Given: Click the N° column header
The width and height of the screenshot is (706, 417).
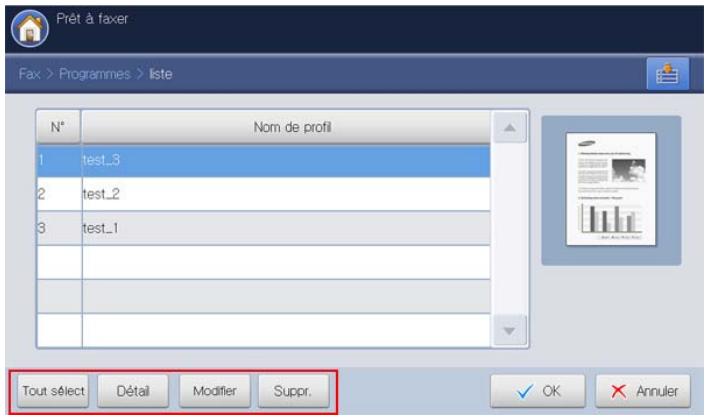Looking at the screenshot, I should click(x=59, y=127).
